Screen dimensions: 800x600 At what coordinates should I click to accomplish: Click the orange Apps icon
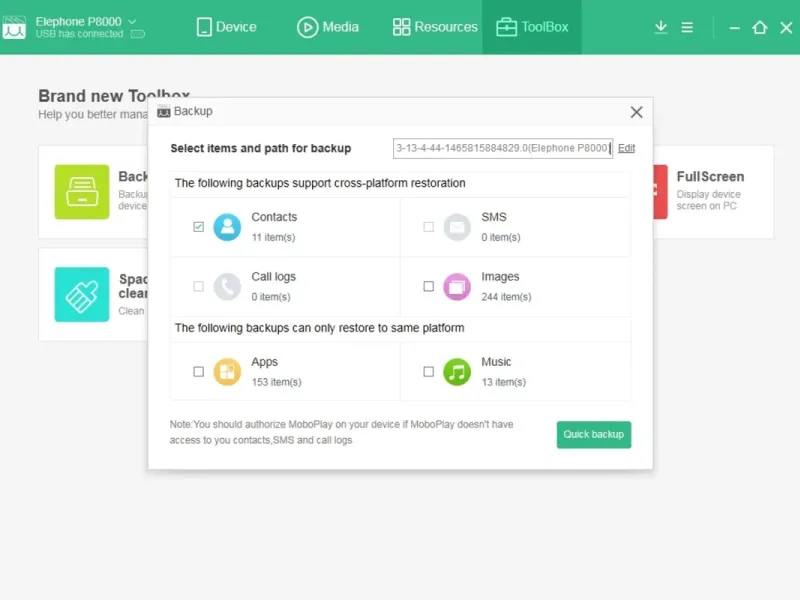click(x=227, y=372)
